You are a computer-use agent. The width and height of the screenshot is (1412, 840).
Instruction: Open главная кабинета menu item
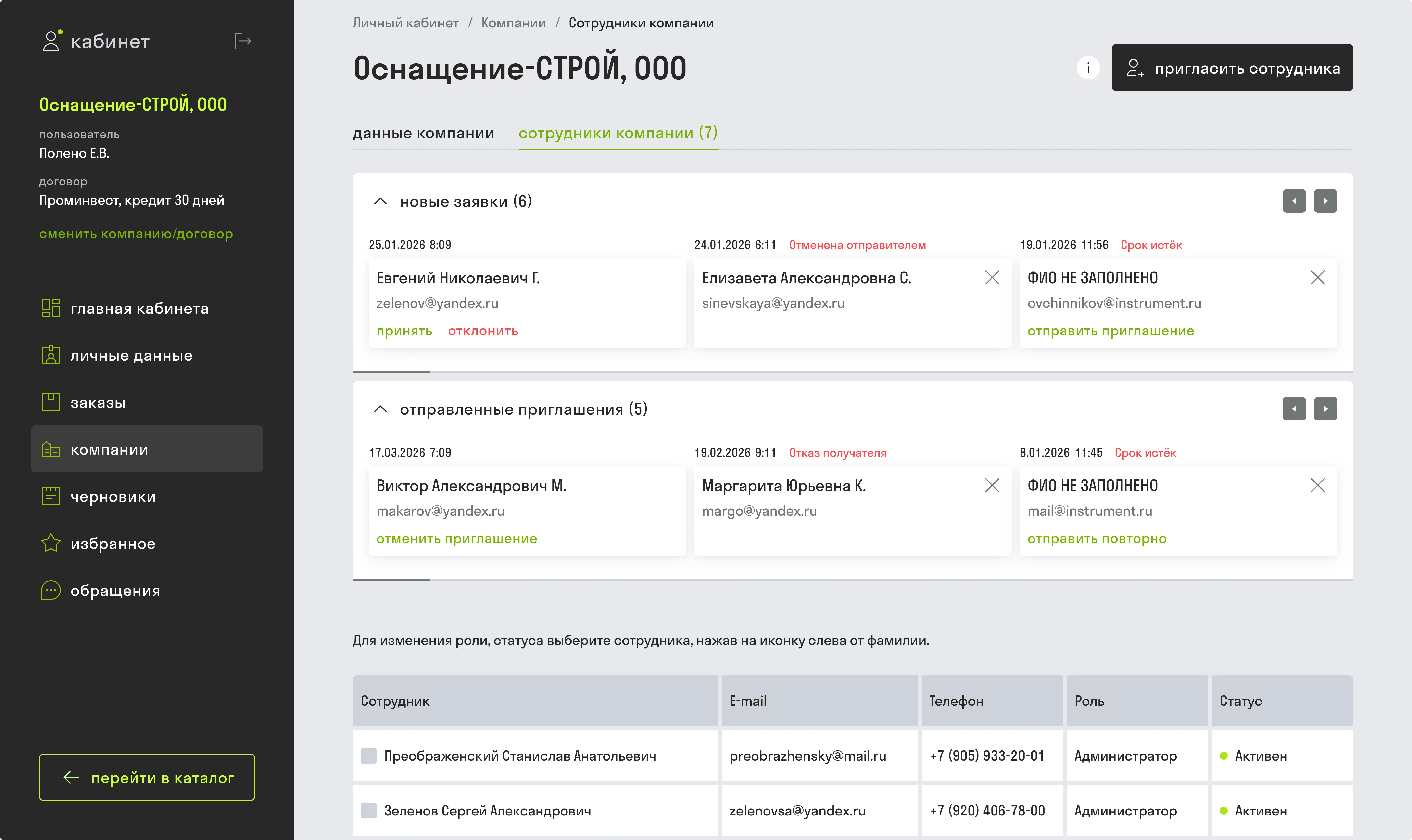point(147,308)
